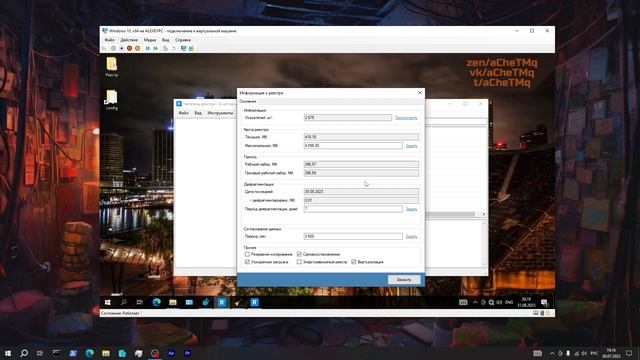Pause the virtual machine
Image resolution: width=640 pixels, height=360 pixels.
click(x=147, y=48)
